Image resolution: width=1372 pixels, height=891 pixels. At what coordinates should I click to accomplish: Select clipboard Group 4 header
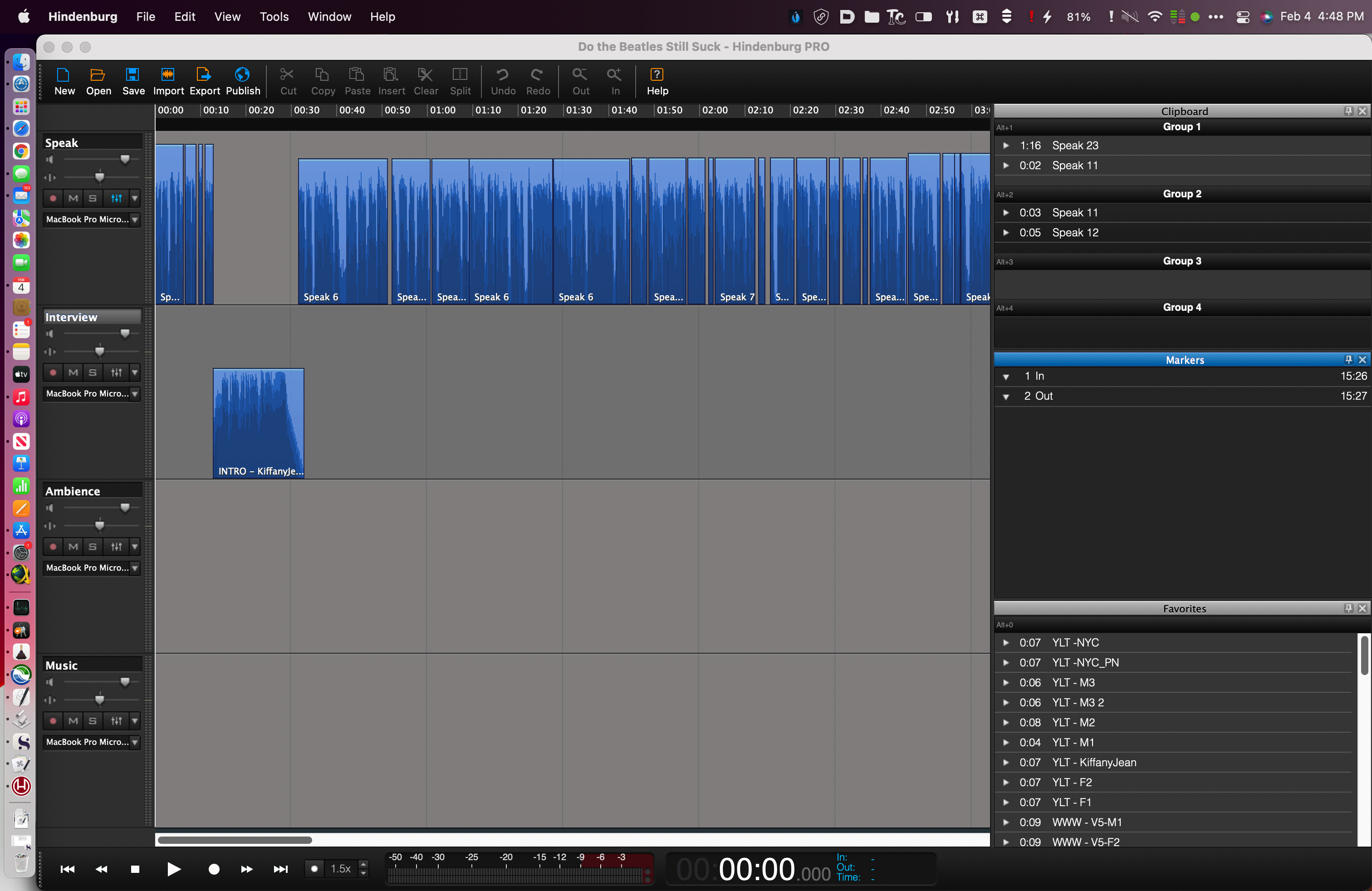point(1182,307)
